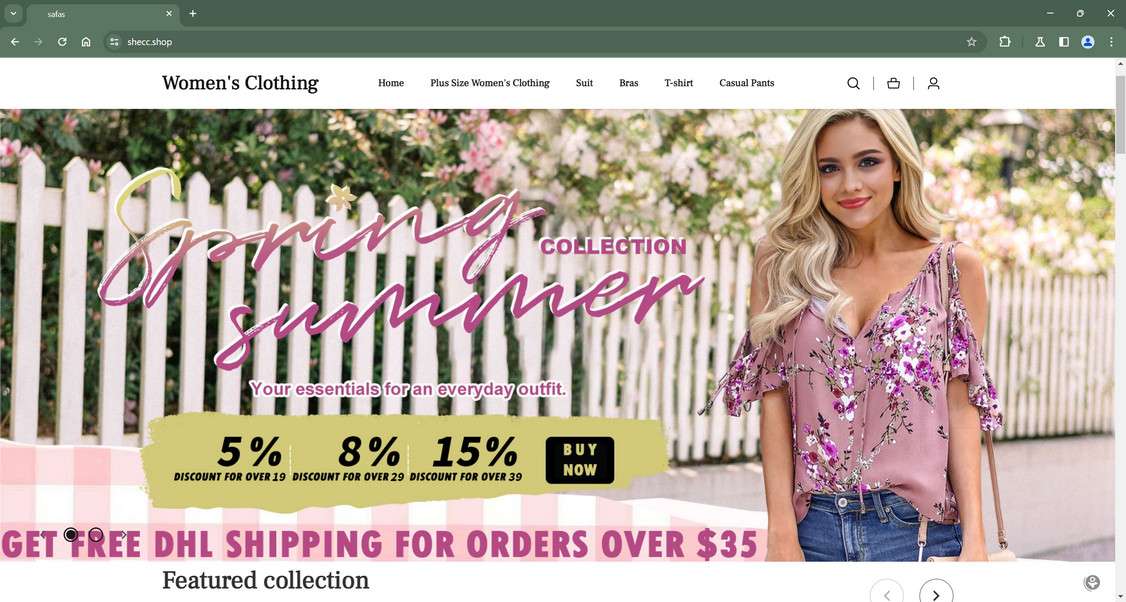Advance banner with small right arrow

124,534
